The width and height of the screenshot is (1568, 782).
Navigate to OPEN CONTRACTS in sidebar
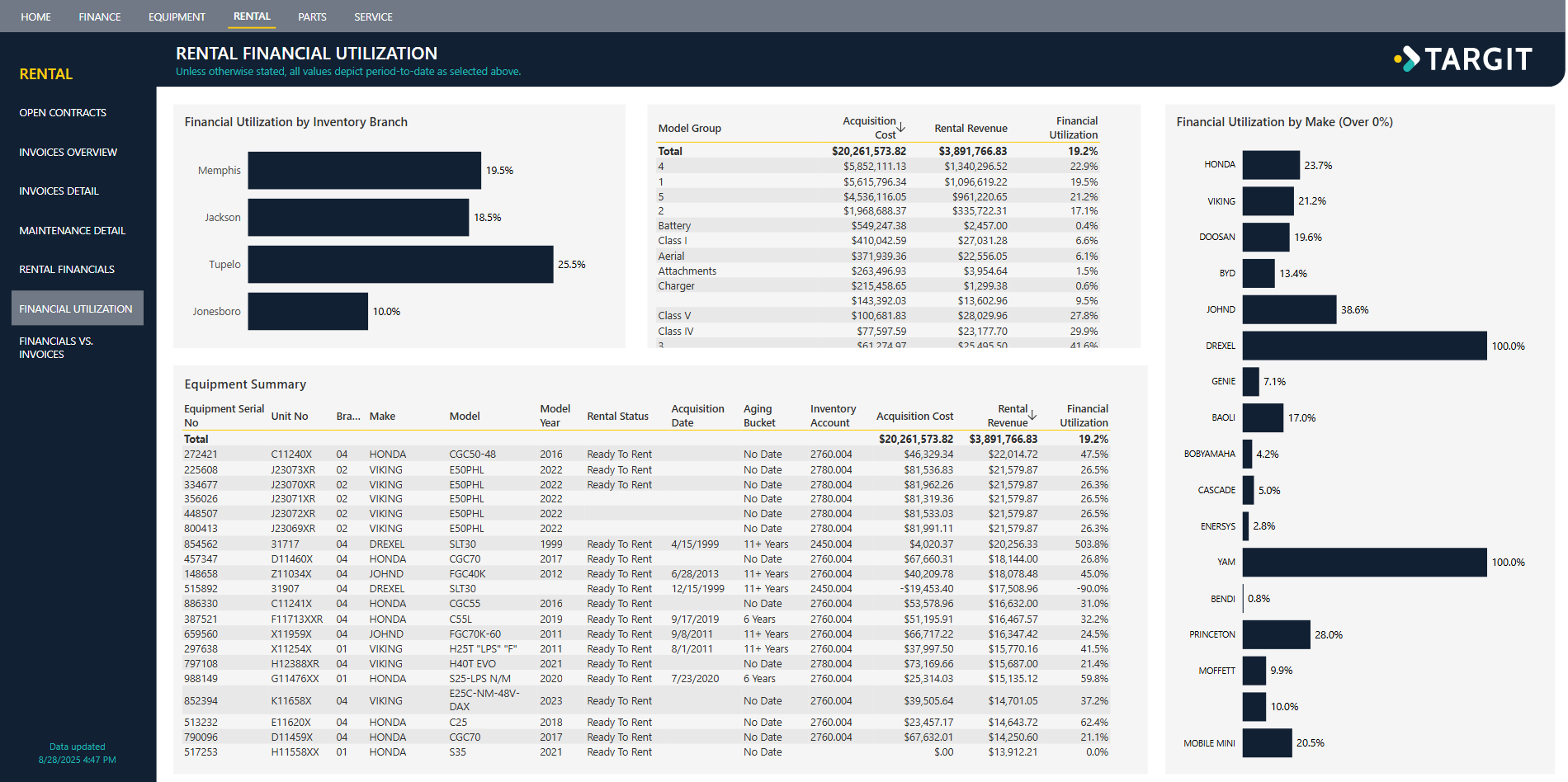pos(62,112)
